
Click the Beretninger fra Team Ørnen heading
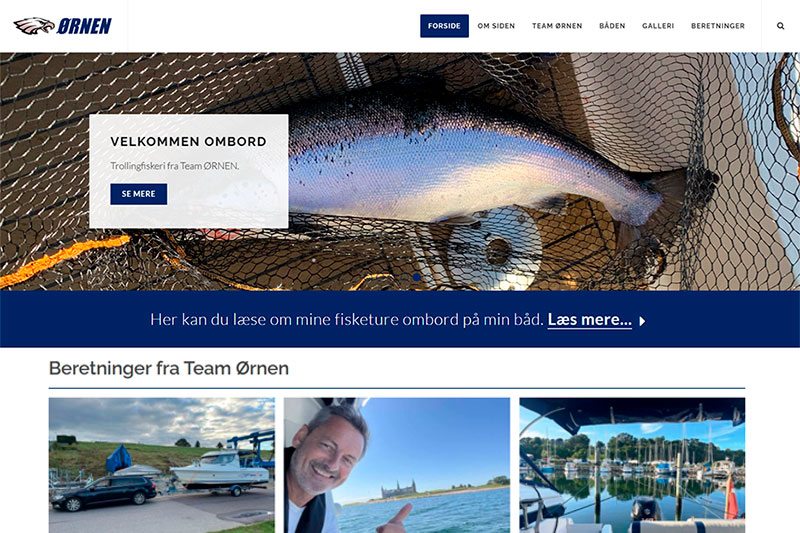[x=169, y=368]
